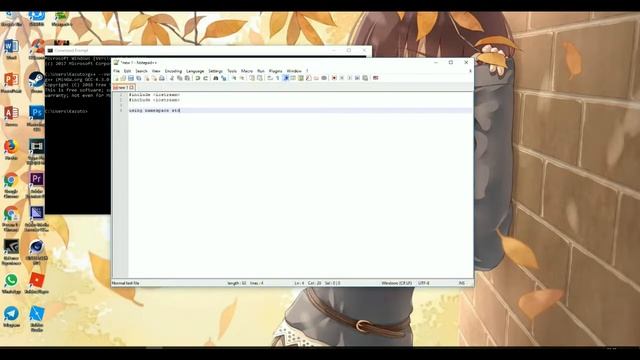Click the Save All toolbar icon
The image size is (640, 360).
point(139,78)
